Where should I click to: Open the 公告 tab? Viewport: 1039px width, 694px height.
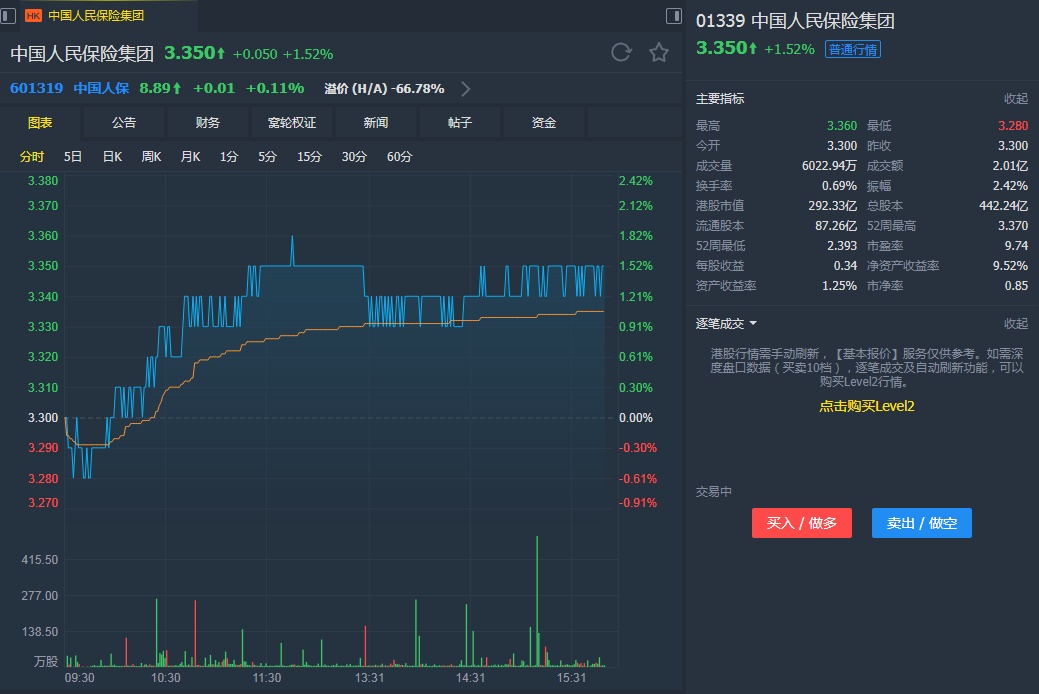(x=124, y=123)
